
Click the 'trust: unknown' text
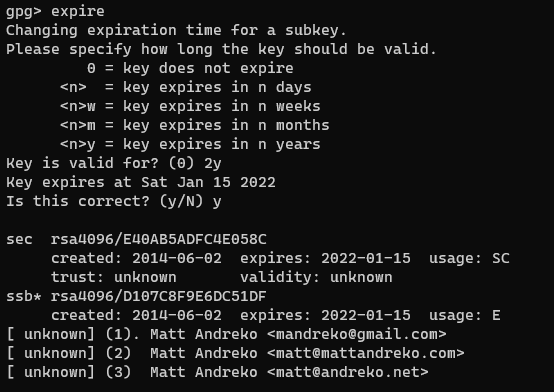click(x=114, y=277)
